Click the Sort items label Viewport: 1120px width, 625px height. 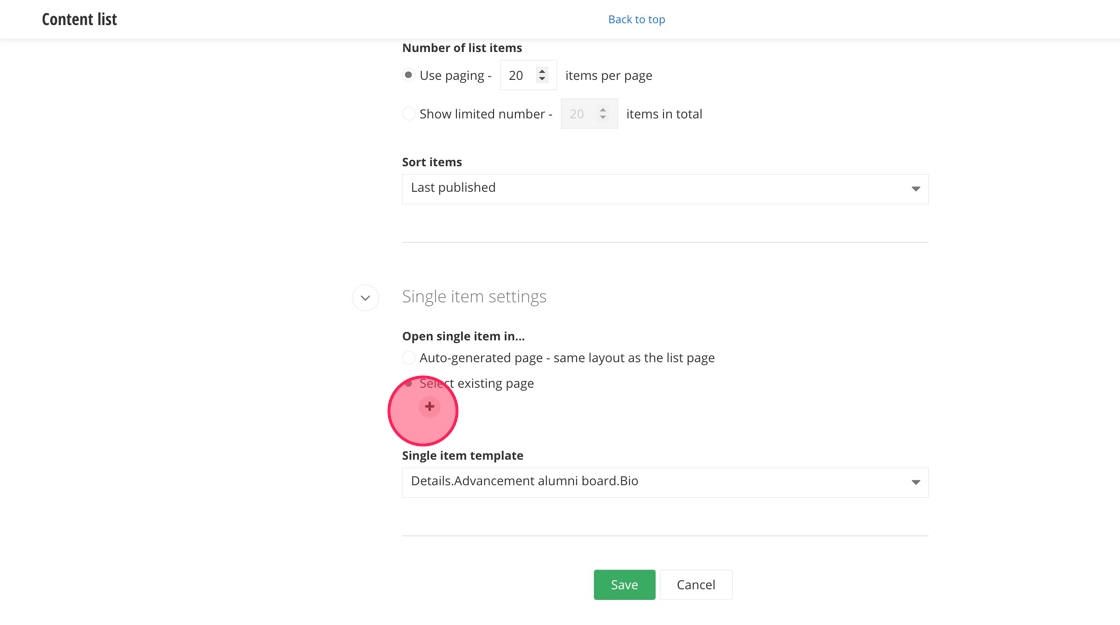[432, 162]
